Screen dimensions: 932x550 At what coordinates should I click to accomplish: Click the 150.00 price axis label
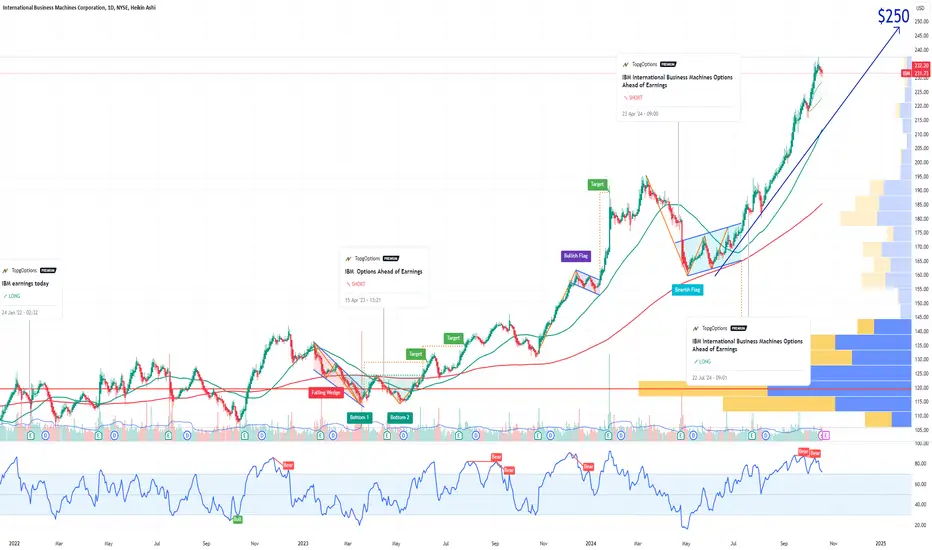[921, 303]
